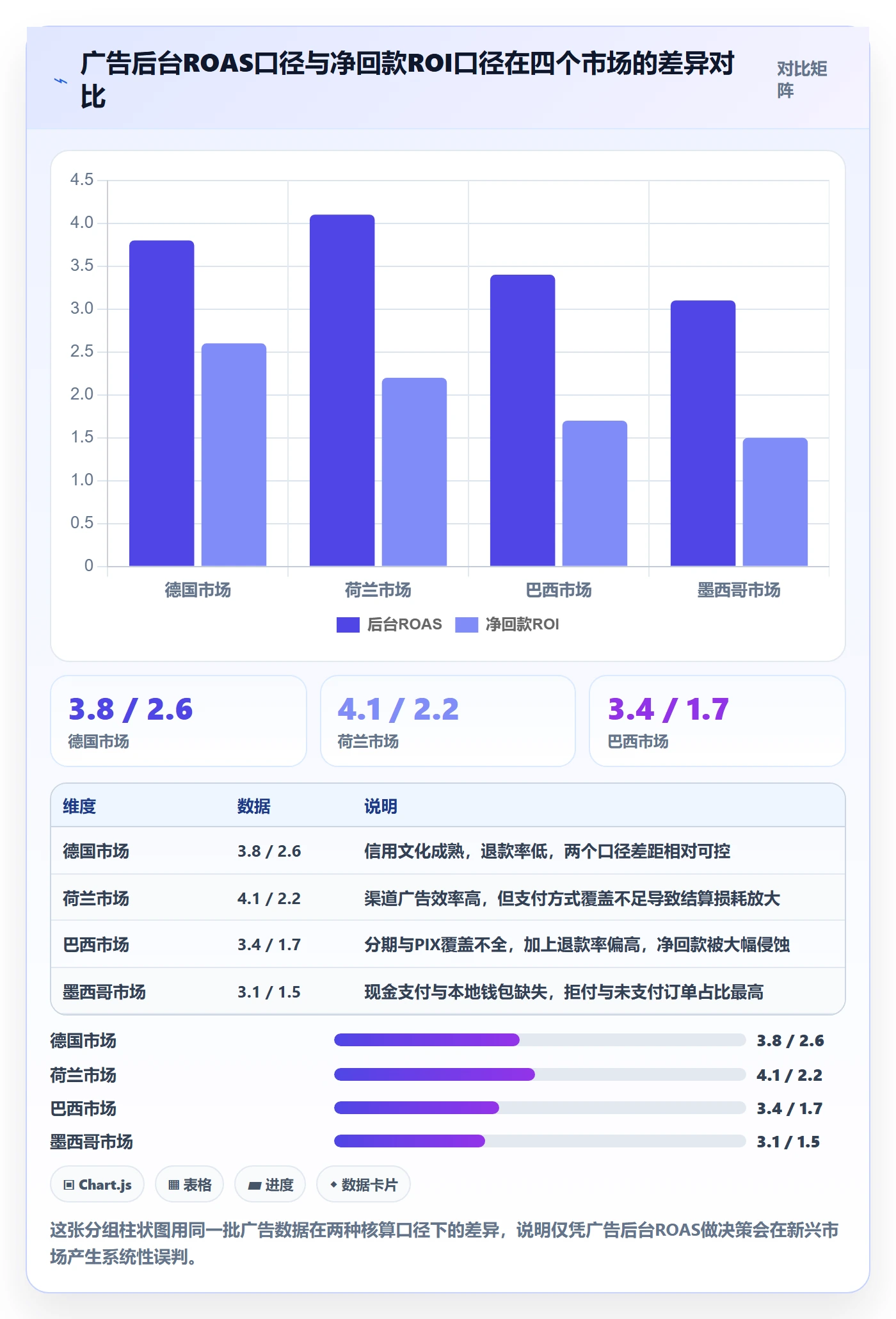Click the 墨西哥市场 x-axis label under the chart
Viewport: 896px width, 1319px height.
click(739, 590)
